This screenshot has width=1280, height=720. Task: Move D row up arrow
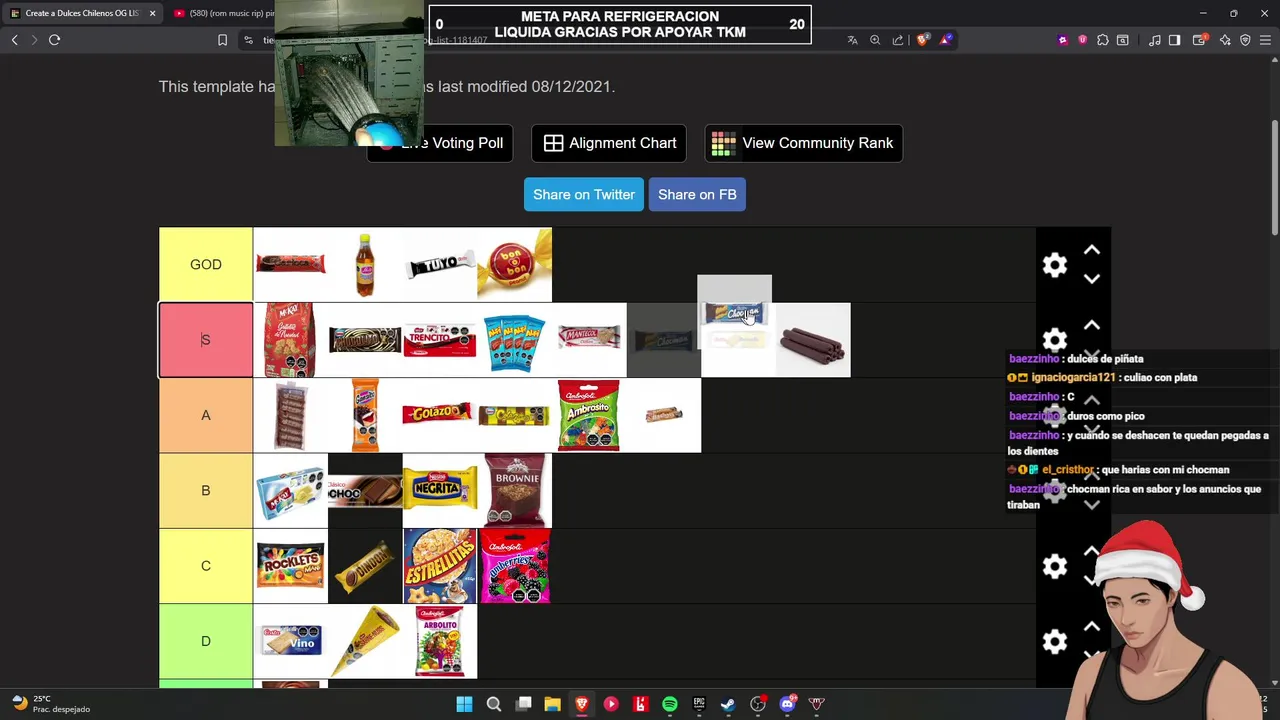[1092, 627]
